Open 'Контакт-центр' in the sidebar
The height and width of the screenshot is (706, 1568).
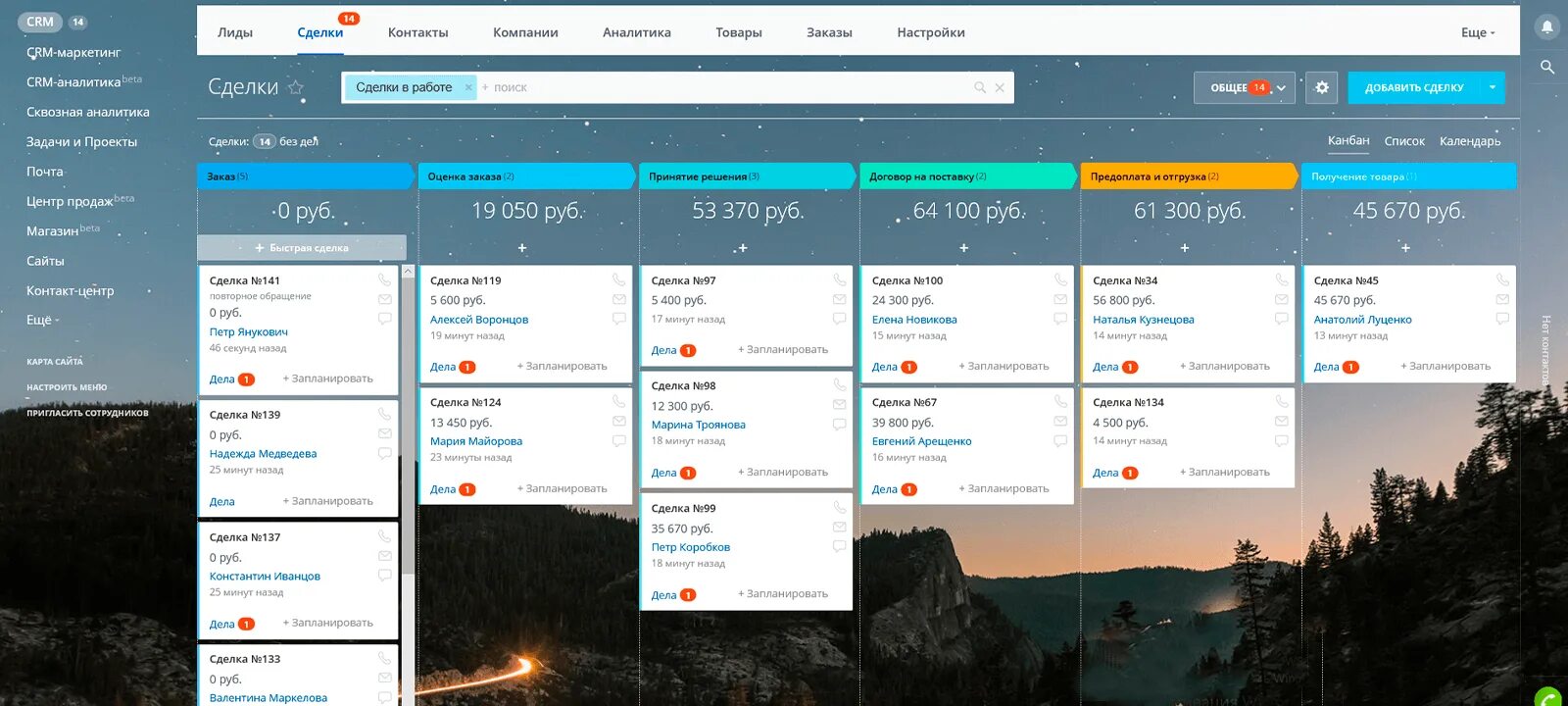[70, 290]
